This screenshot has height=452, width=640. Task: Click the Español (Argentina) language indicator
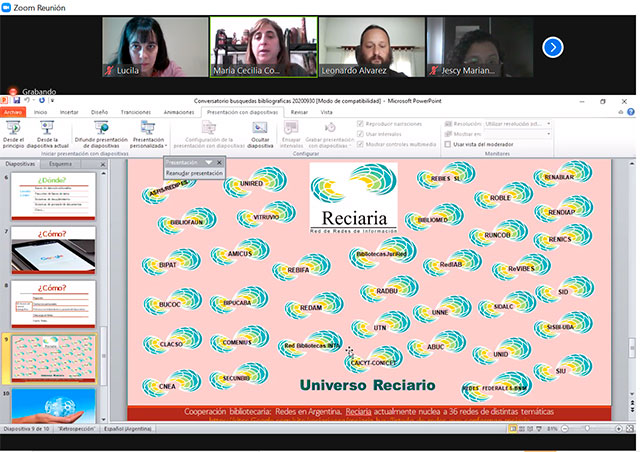(x=128, y=429)
